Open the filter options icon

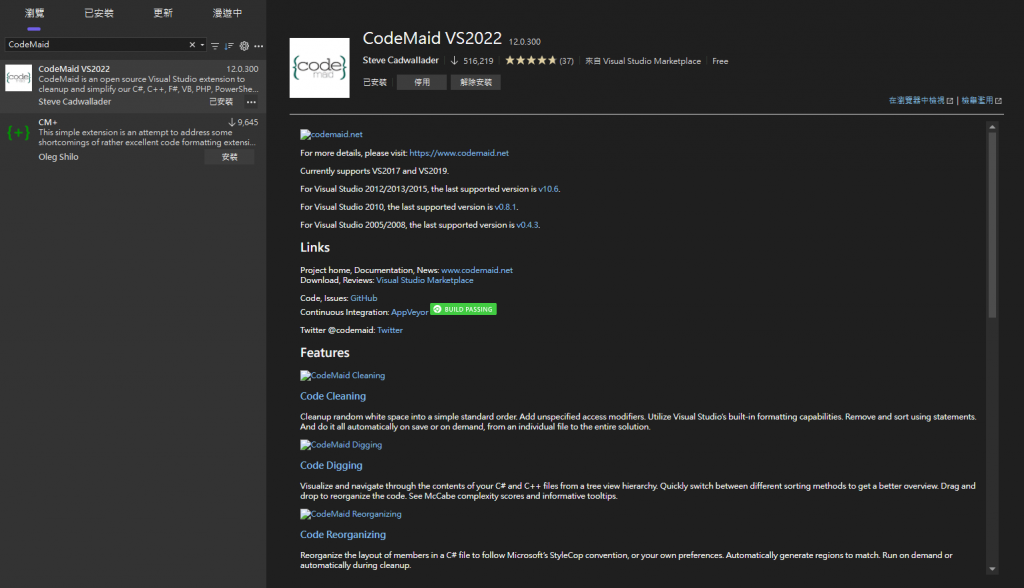215,46
